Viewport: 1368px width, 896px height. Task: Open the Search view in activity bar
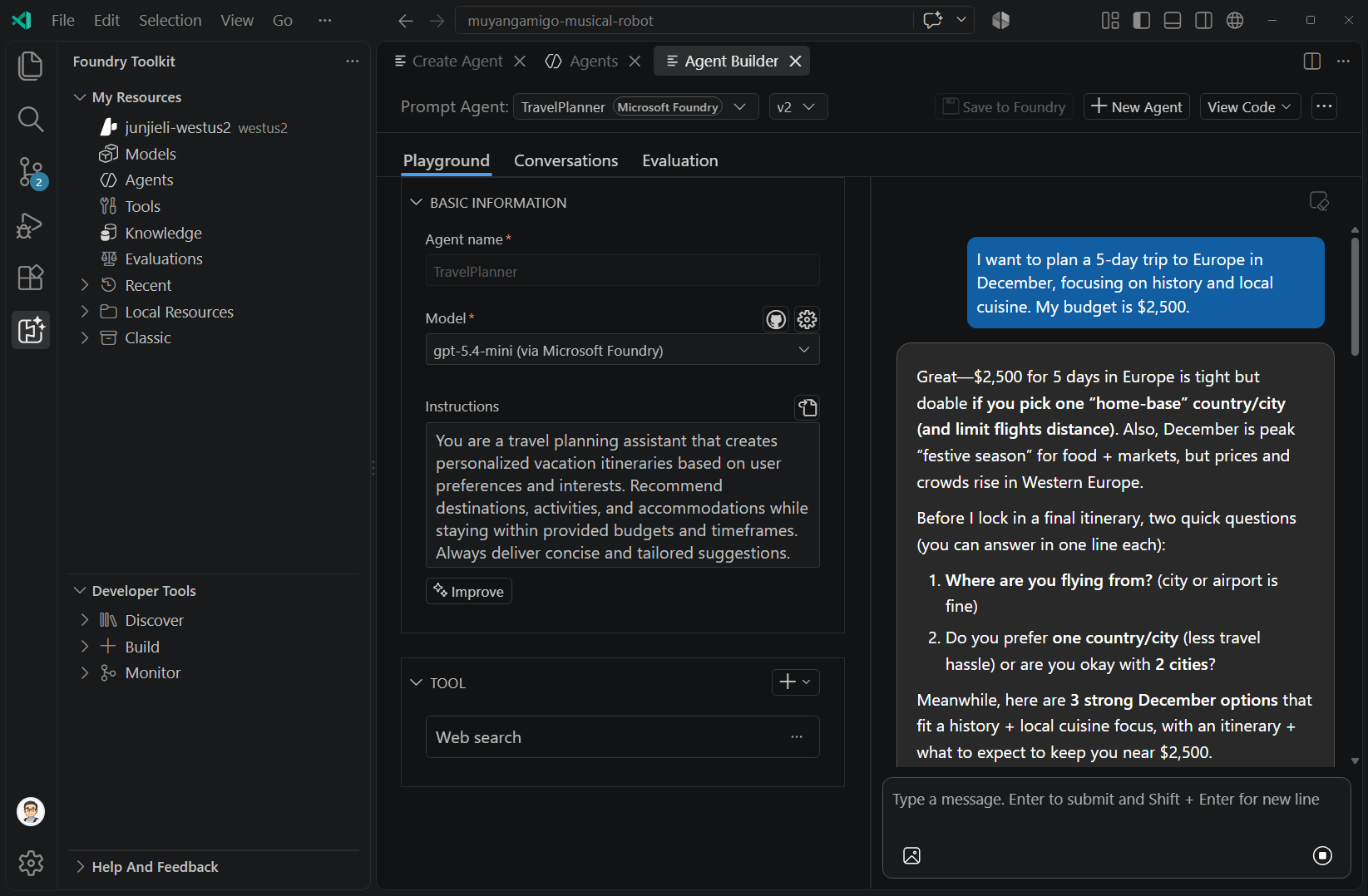pos(30,119)
